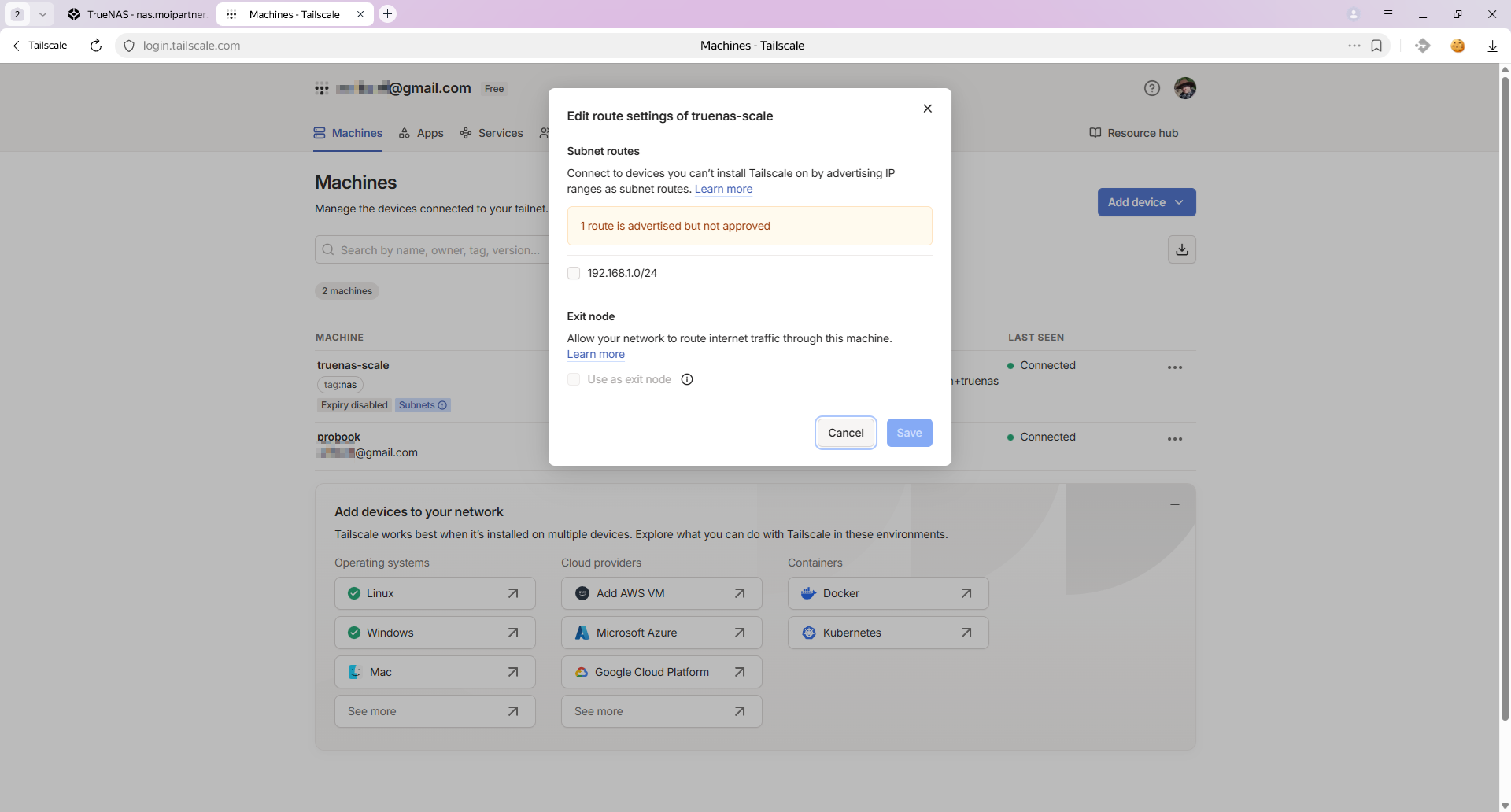Image resolution: width=1511 pixels, height=812 pixels.
Task: Click the Tailscale app grid logo icon
Action: point(322,88)
